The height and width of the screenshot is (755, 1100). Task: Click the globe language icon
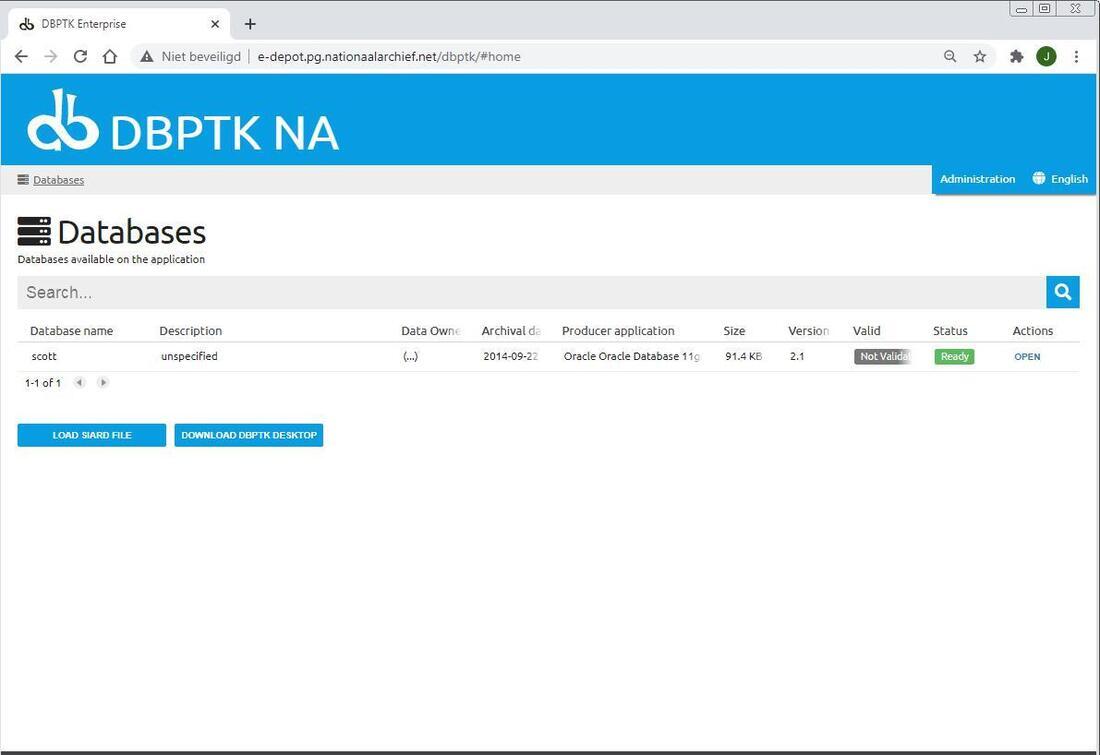tap(1038, 178)
